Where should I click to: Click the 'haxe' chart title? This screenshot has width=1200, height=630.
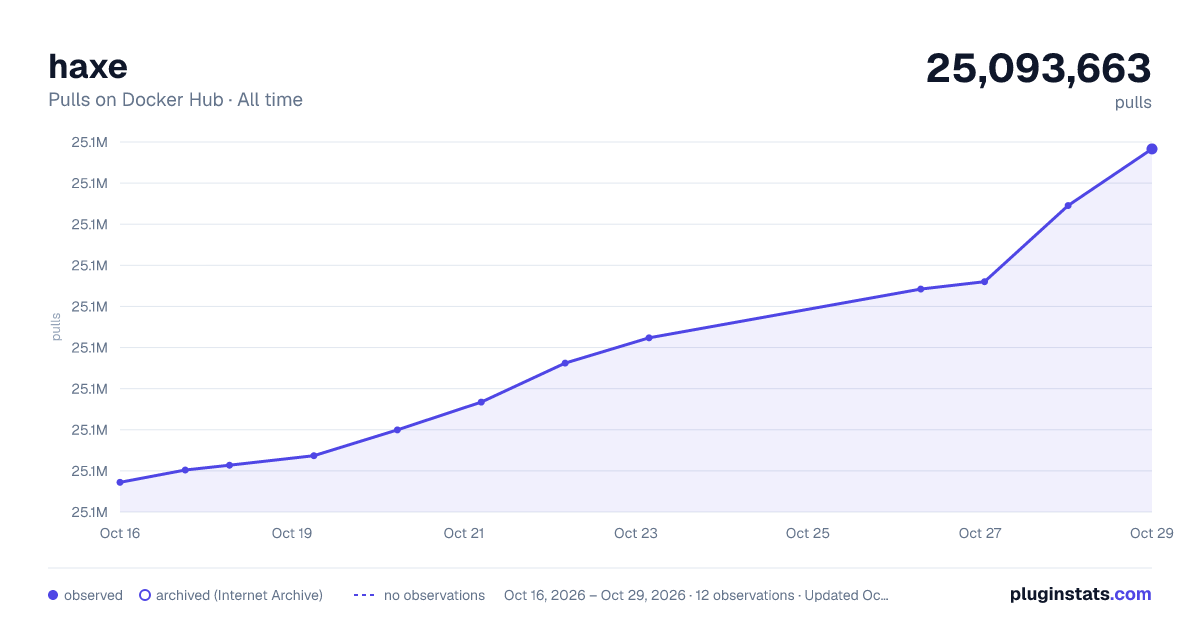click(88, 67)
